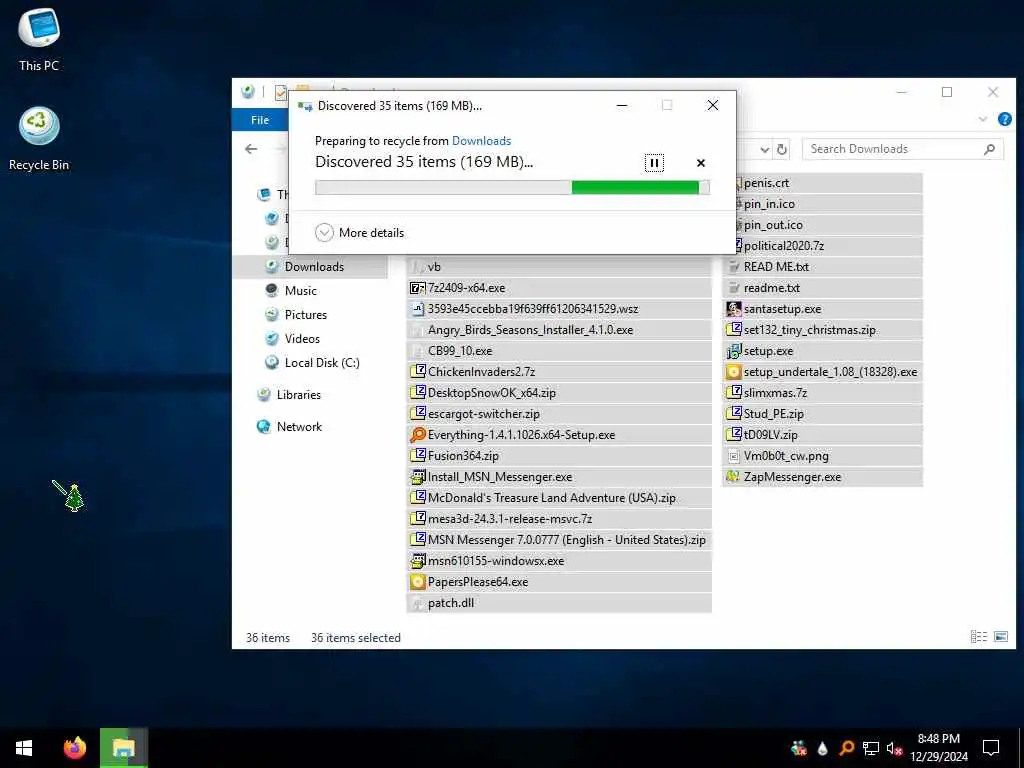1024x768 pixels.
Task: Open Explorer help with the question mark icon
Action: pos(1004,119)
